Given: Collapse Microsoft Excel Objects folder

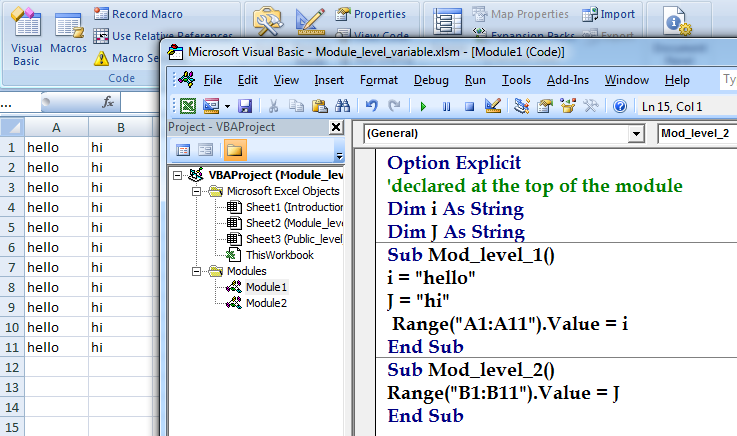Looking at the screenshot, I should 196,191.
